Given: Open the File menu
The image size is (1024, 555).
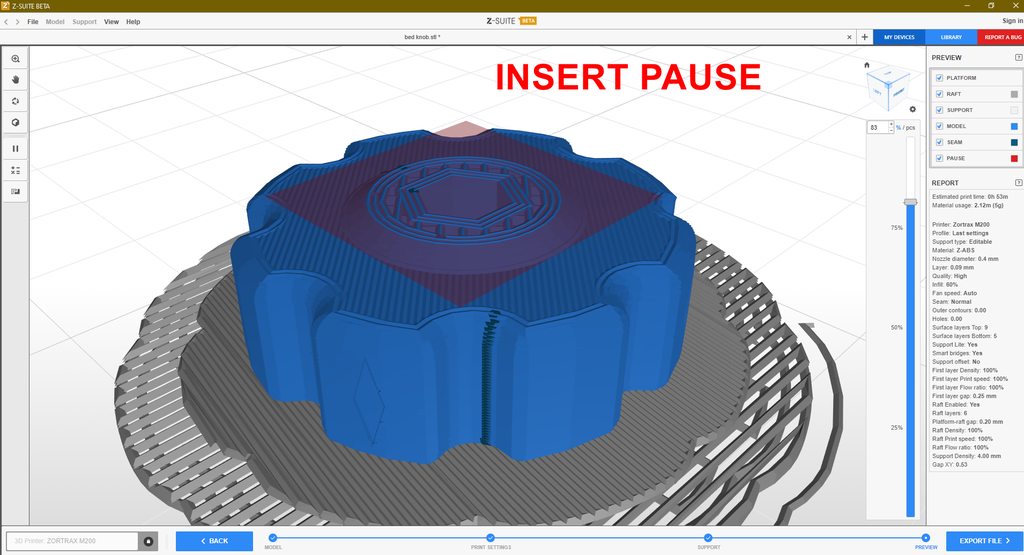Looking at the screenshot, I should click(33, 21).
